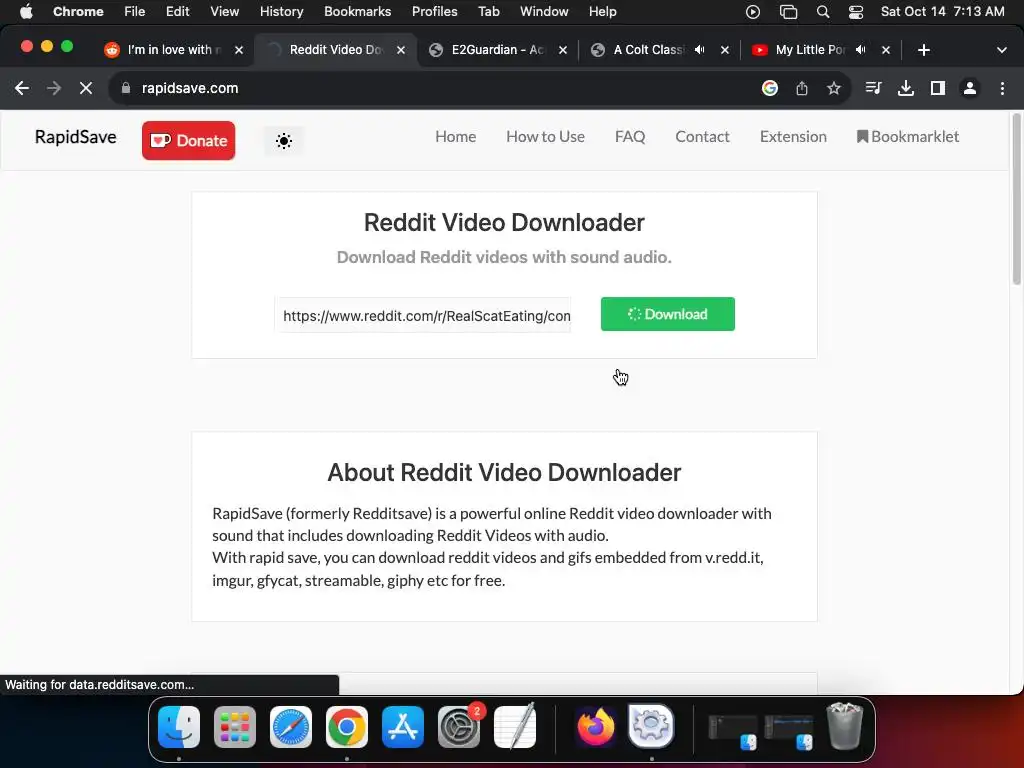Open Finder from the Dock
Viewport: 1024px width, 768px height.
click(x=179, y=727)
